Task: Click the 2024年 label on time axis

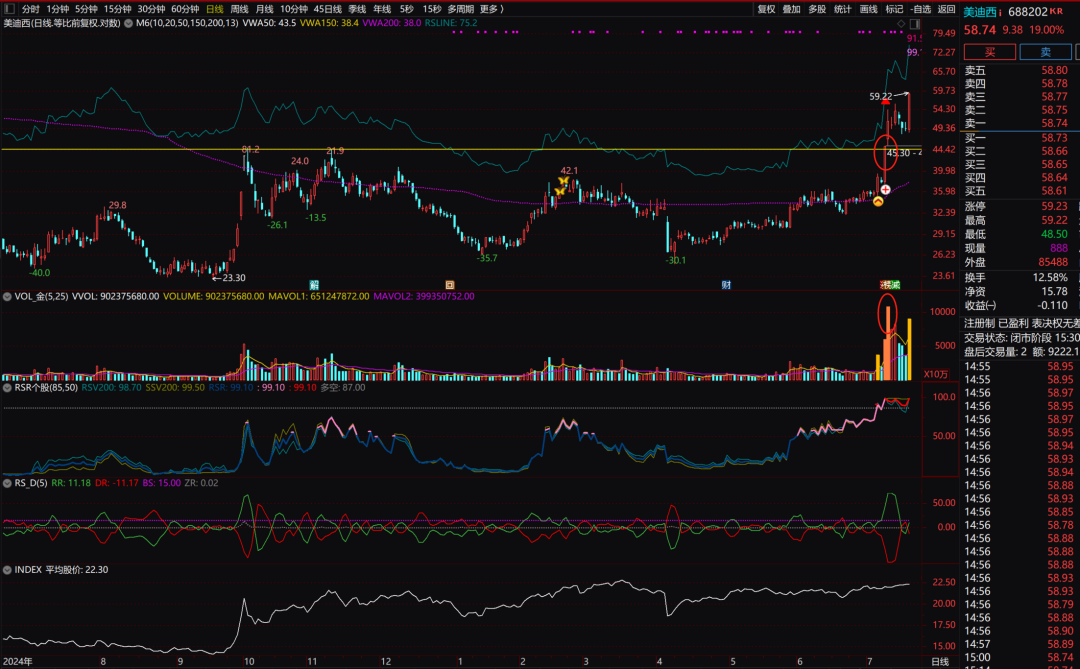Action: pyautogui.click(x=18, y=661)
